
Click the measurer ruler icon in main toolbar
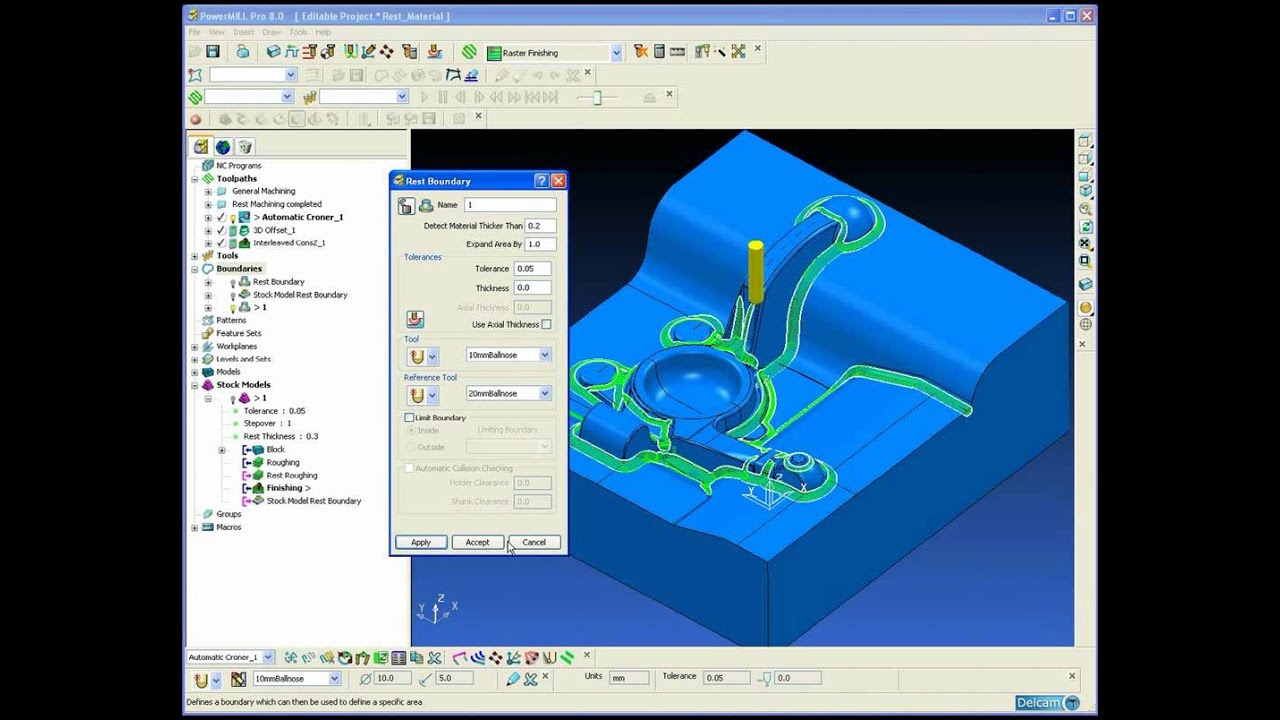tap(677, 52)
